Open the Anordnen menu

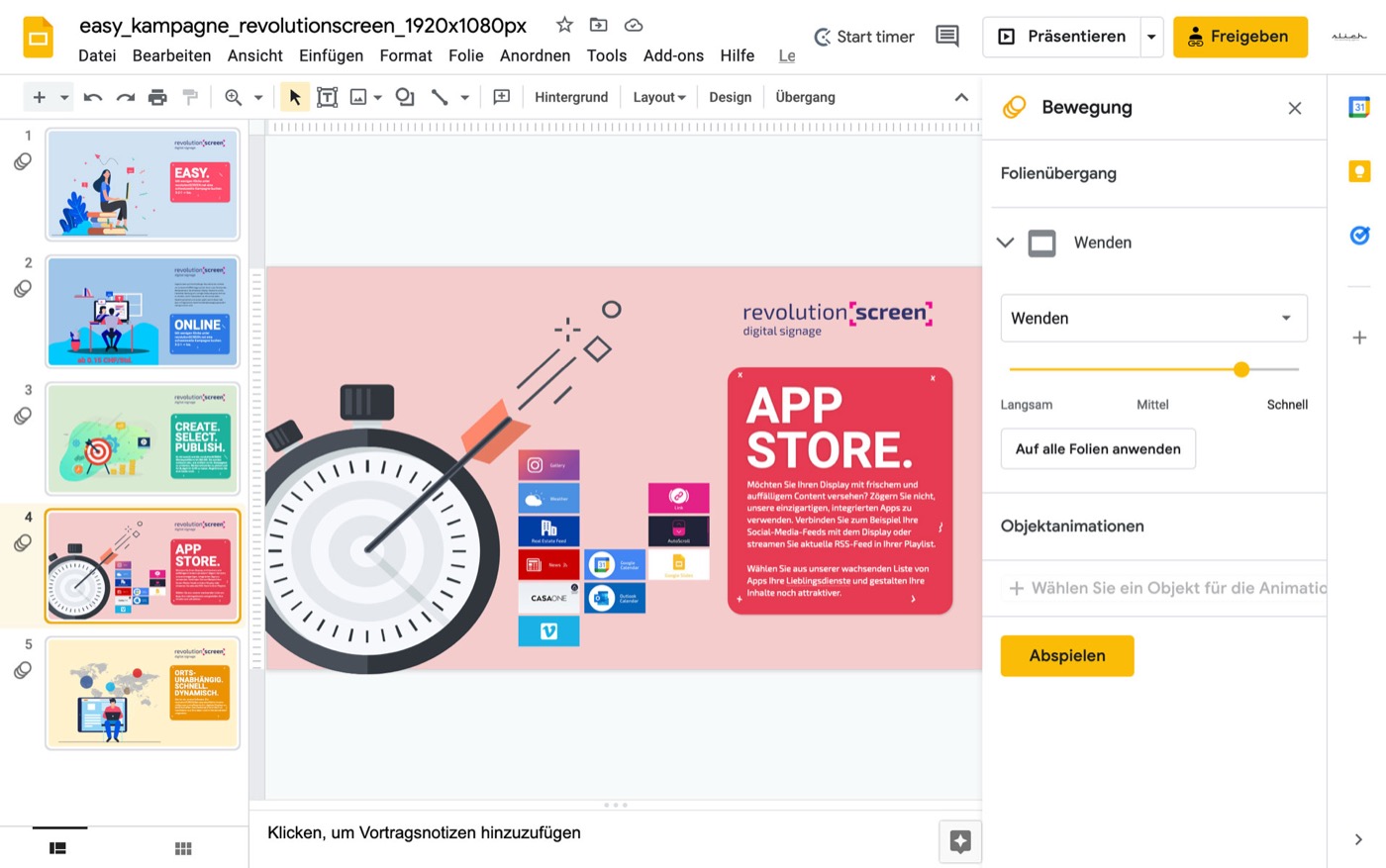[535, 55]
